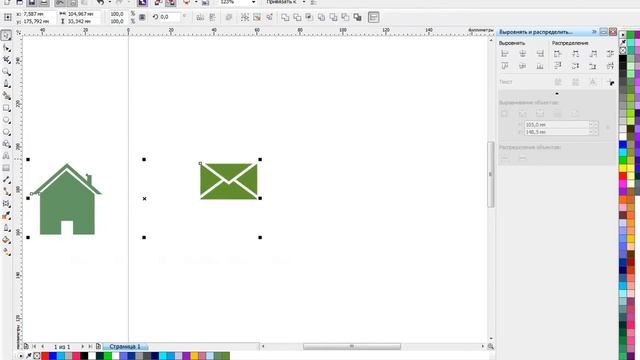Click the Group objects toolbar icon
The height and width of the screenshot is (360, 640).
point(244,17)
